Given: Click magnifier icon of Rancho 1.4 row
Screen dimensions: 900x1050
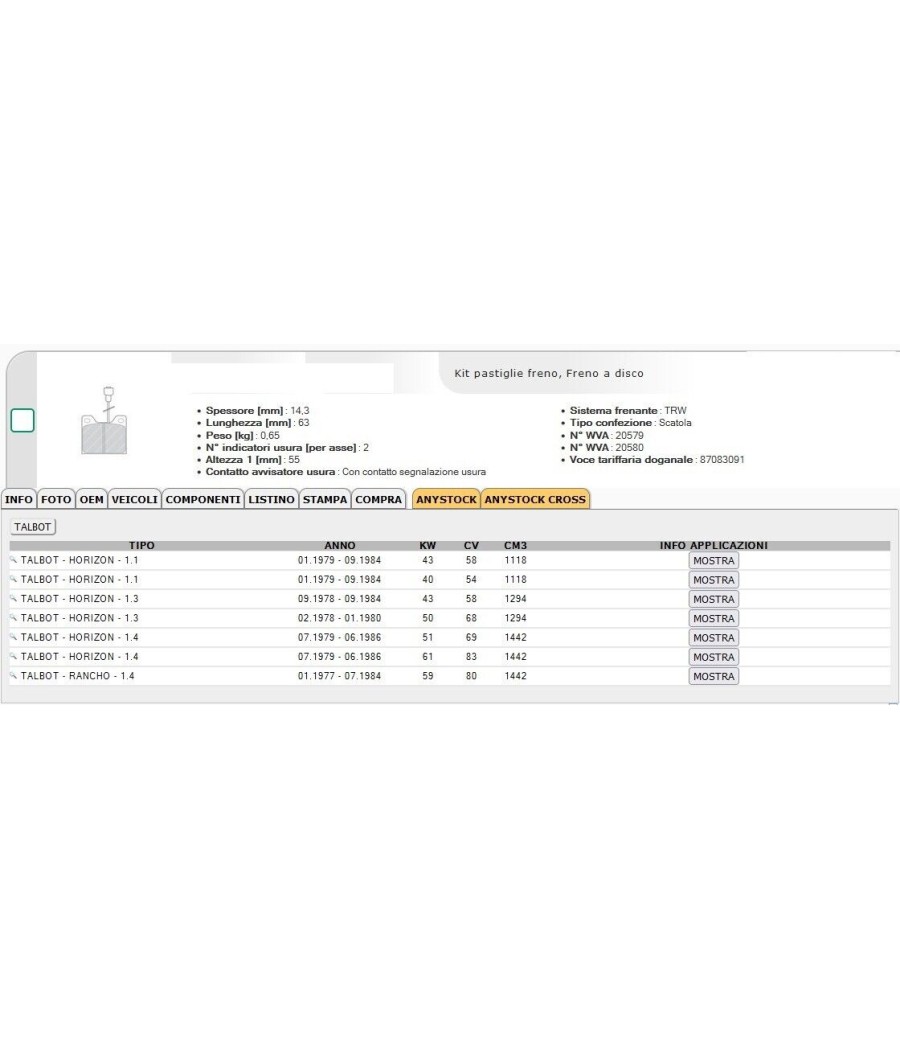Looking at the screenshot, I should click(x=13, y=676).
